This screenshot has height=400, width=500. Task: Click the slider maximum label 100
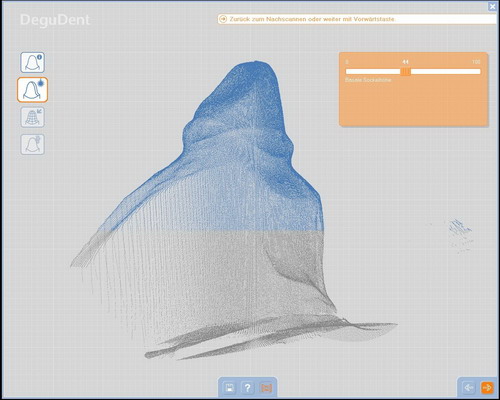[x=476, y=62]
